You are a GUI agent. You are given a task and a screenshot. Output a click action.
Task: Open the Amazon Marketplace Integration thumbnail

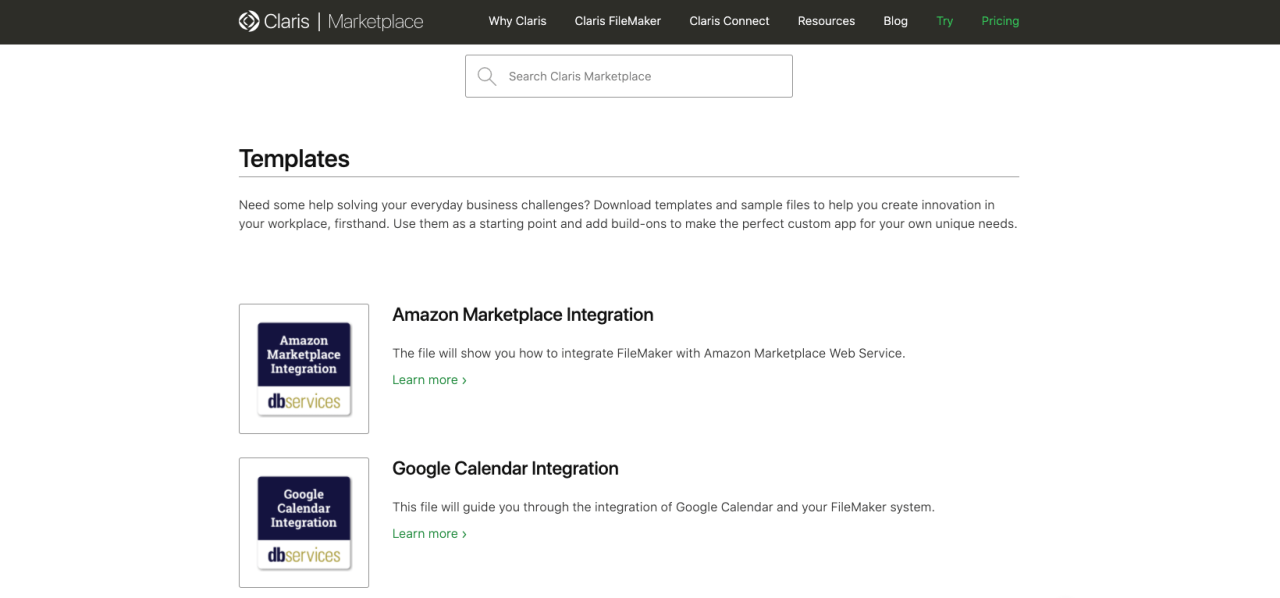point(304,369)
